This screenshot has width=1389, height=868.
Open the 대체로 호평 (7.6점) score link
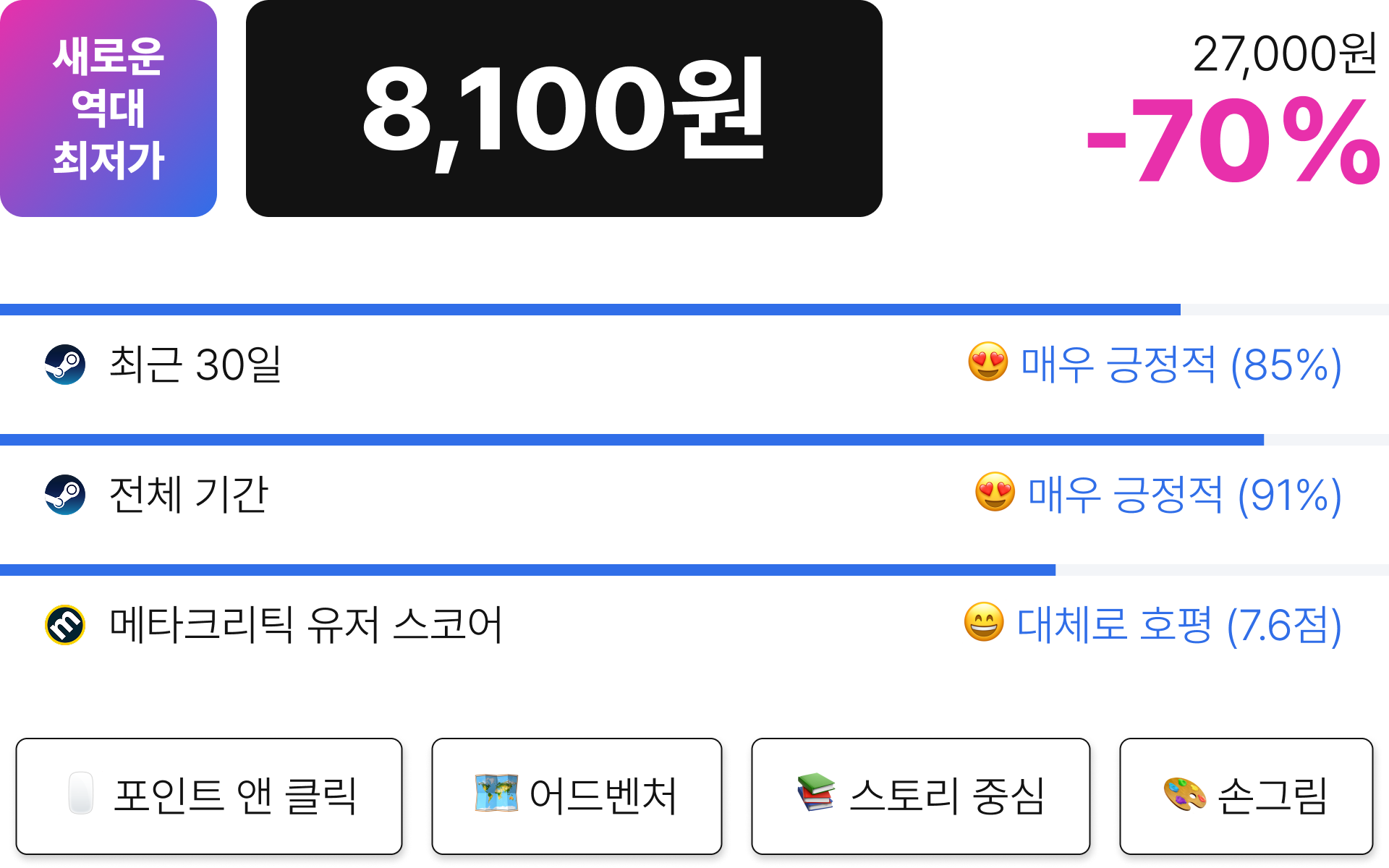(x=1179, y=625)
